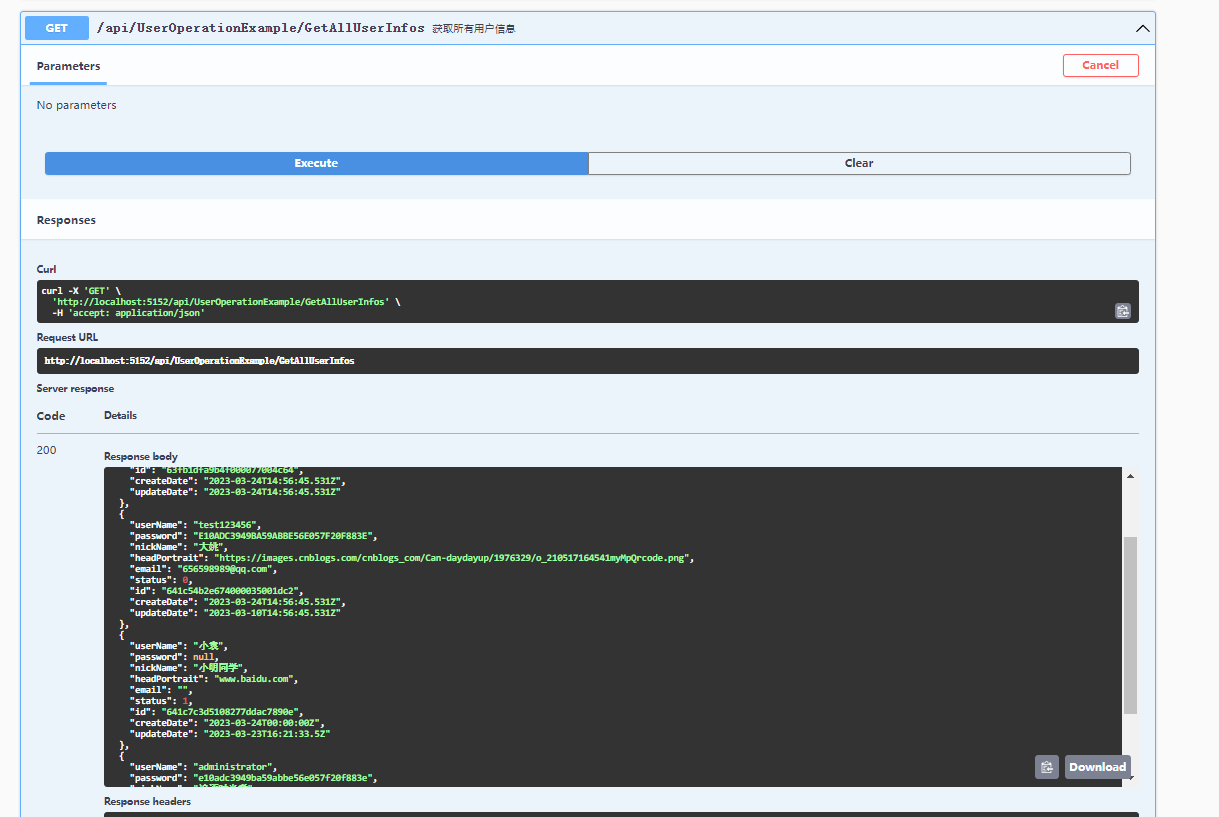Collapse the GetAllUserInfos endpoint panel

point(1142,28)
